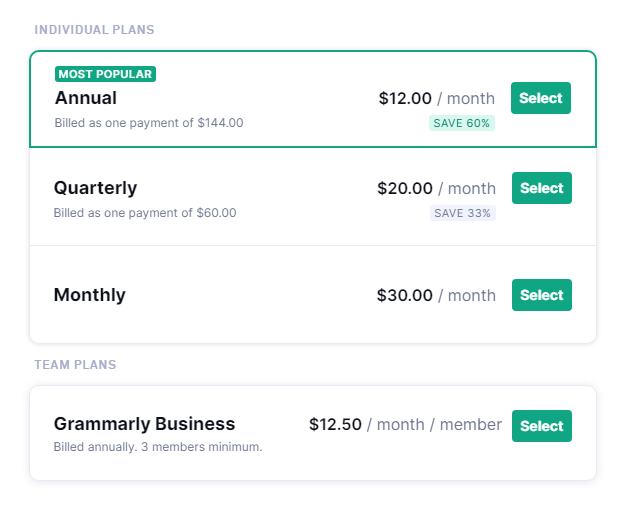627x513 pixels.
Task: Click the Individual Plans heading
Action: (x=95, y=30)
